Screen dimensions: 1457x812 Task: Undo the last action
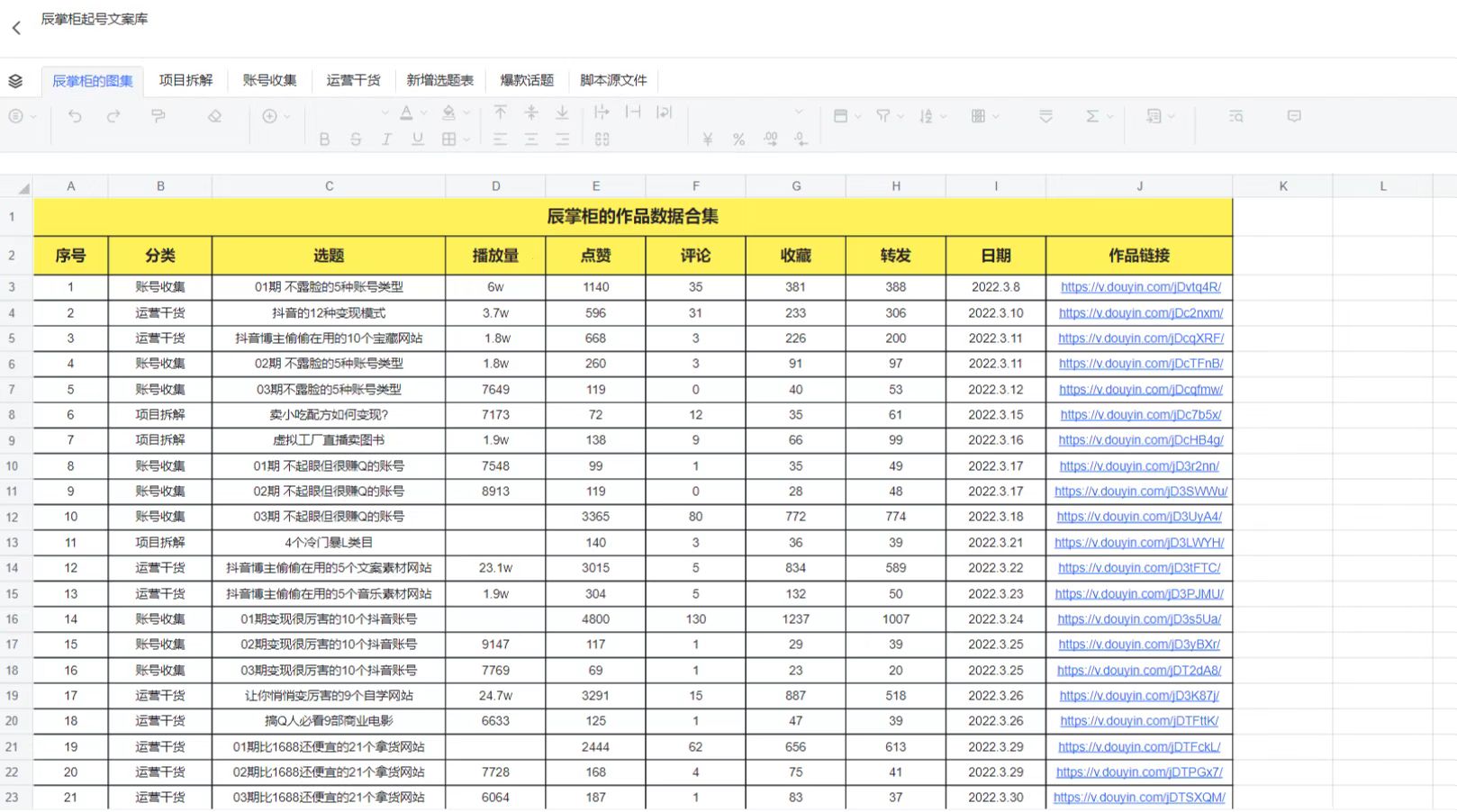coord(75,116)
